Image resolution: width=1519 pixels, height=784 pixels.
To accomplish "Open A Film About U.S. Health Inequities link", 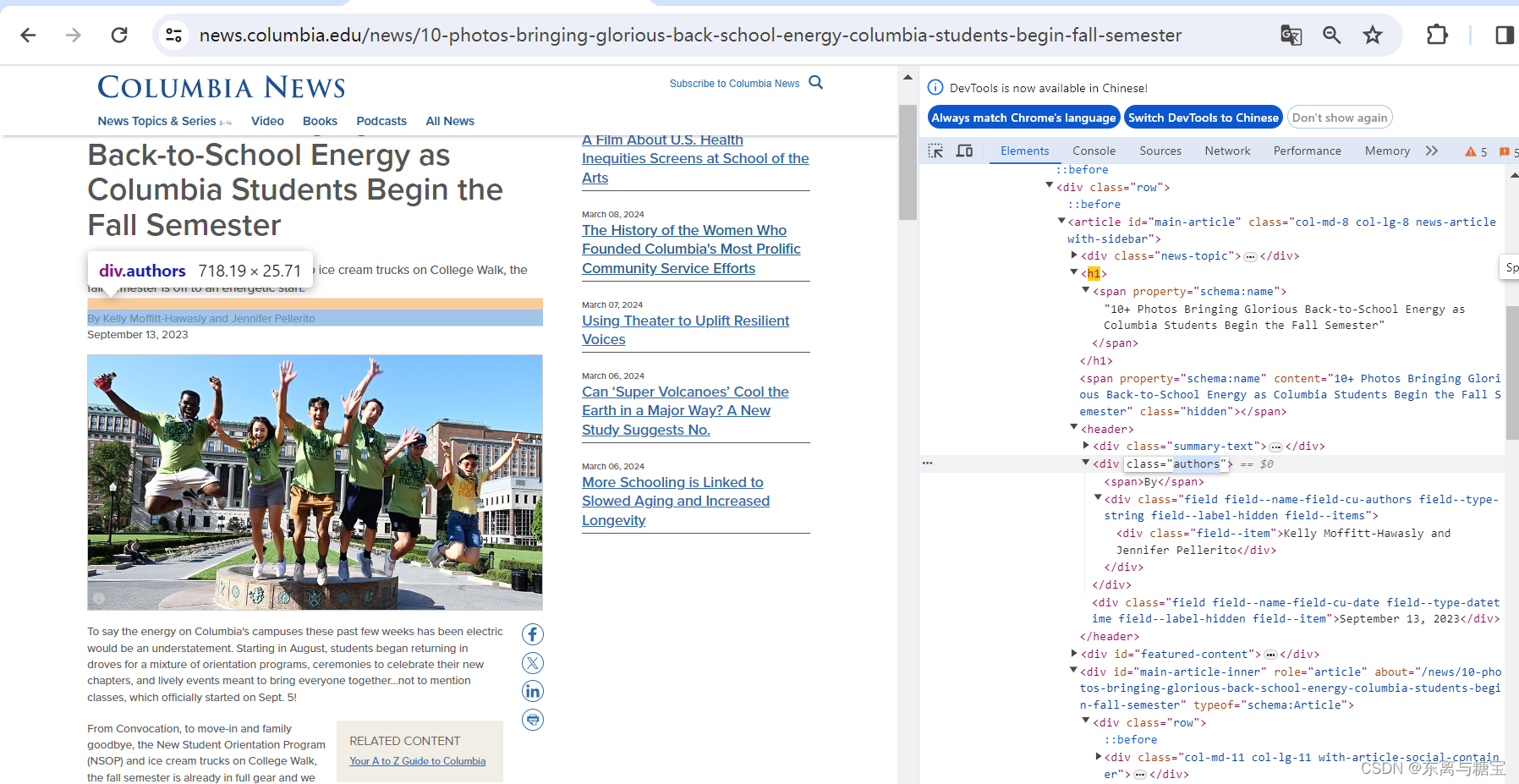I will click(695, 159).
